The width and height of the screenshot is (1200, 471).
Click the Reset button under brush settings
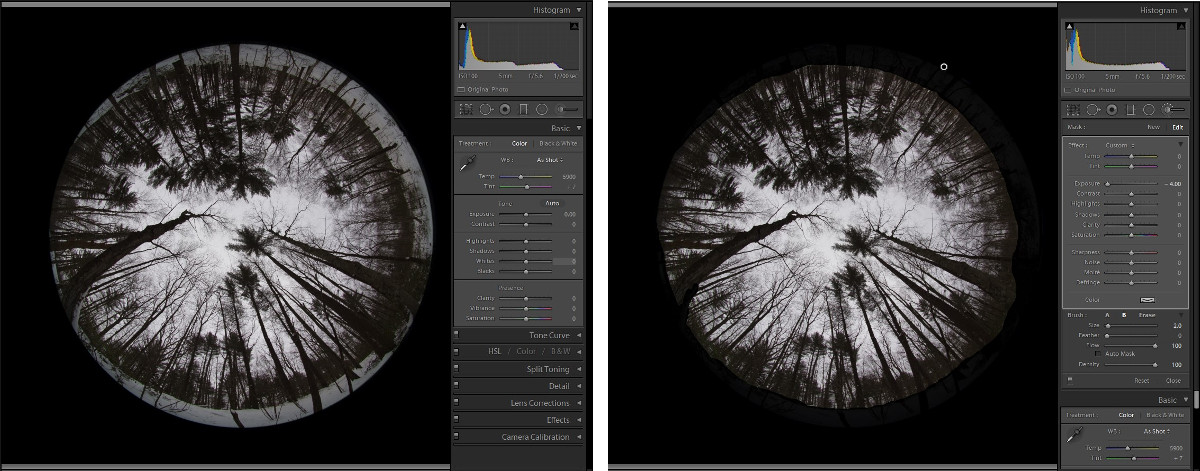[1141, 381]
